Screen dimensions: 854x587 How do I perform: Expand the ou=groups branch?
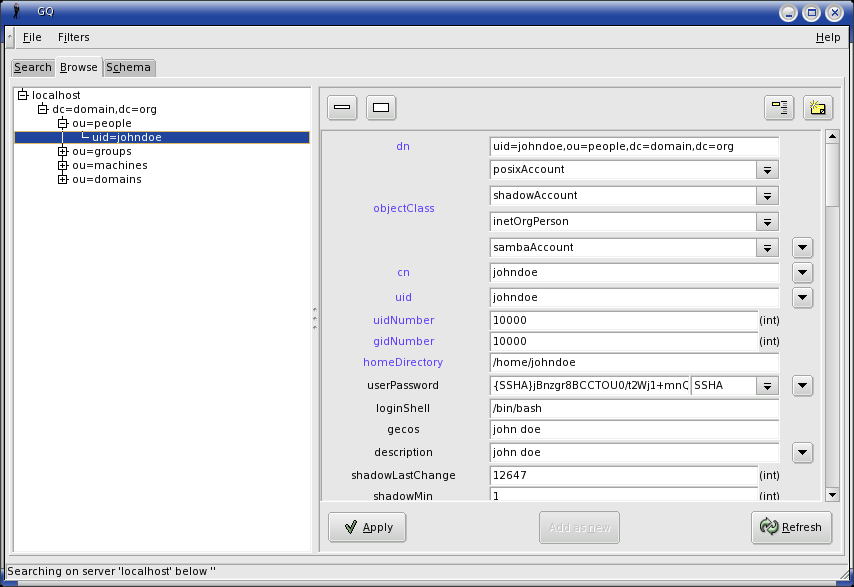(x=63, y=151)
